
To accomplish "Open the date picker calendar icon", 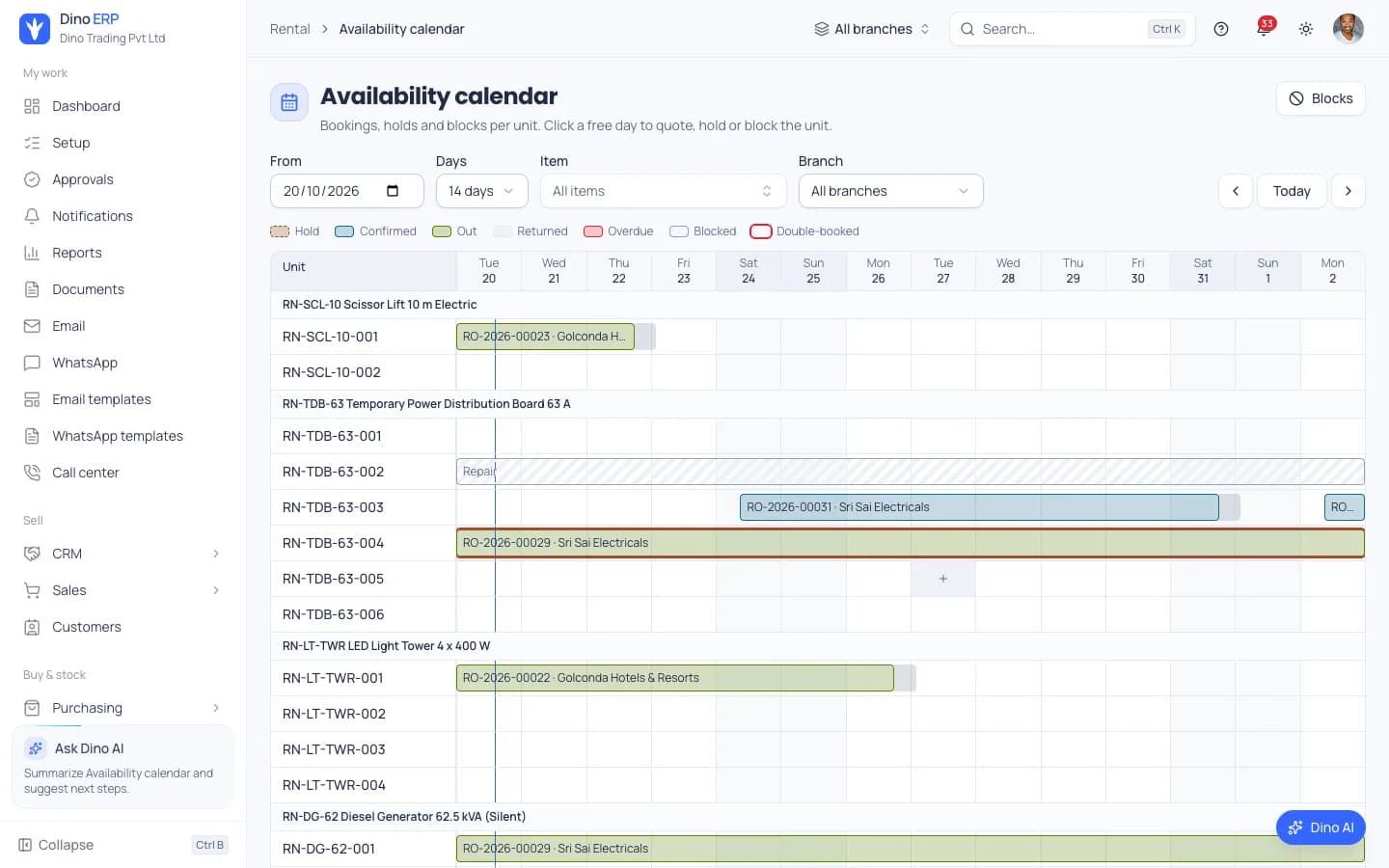I will [393, 191].
